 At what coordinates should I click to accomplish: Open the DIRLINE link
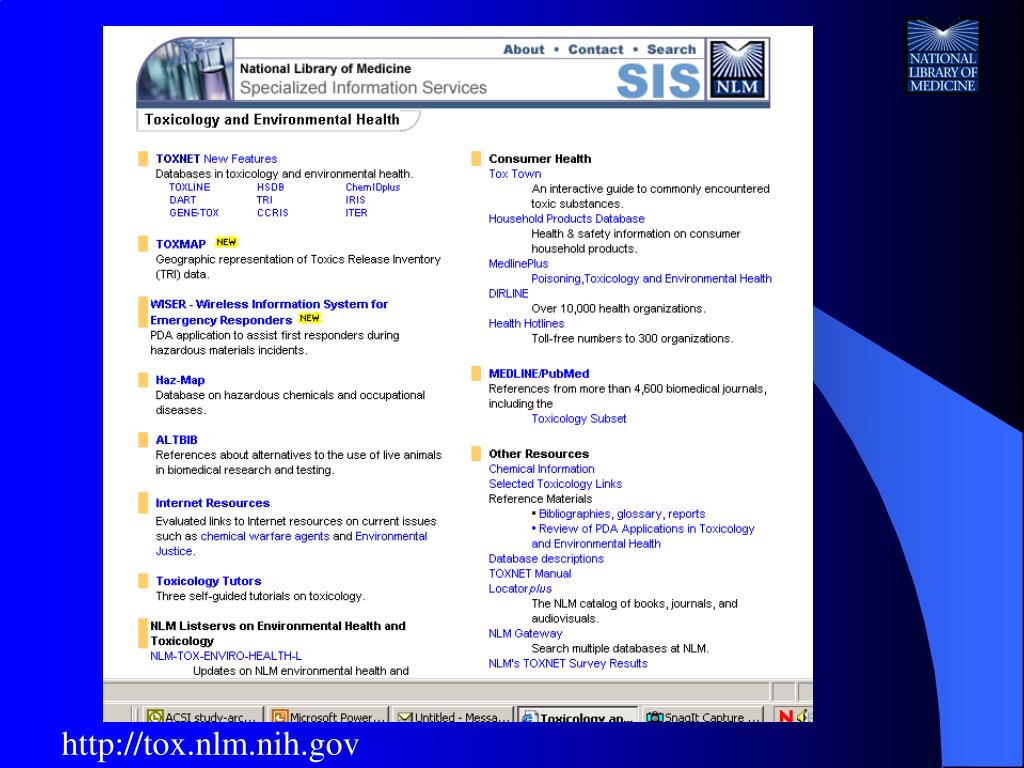click(508, 294)
